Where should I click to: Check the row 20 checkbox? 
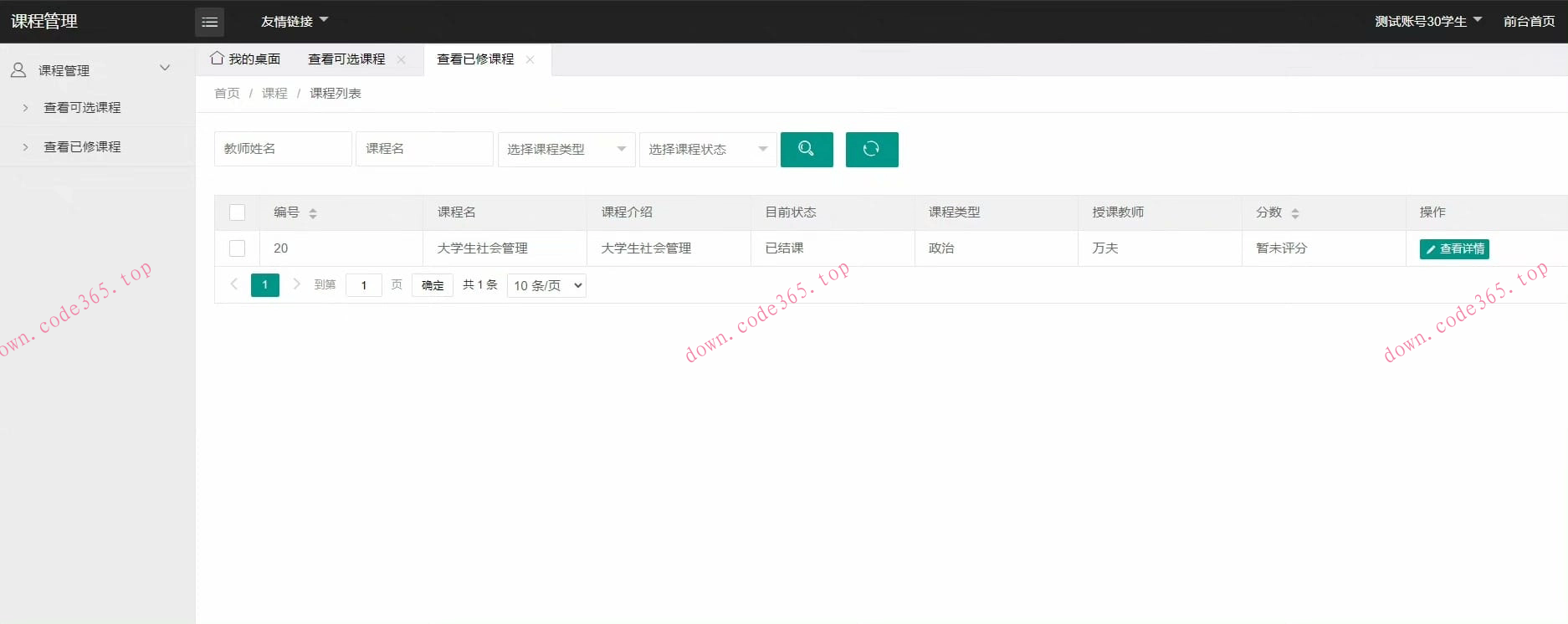[x=238, y=248]
